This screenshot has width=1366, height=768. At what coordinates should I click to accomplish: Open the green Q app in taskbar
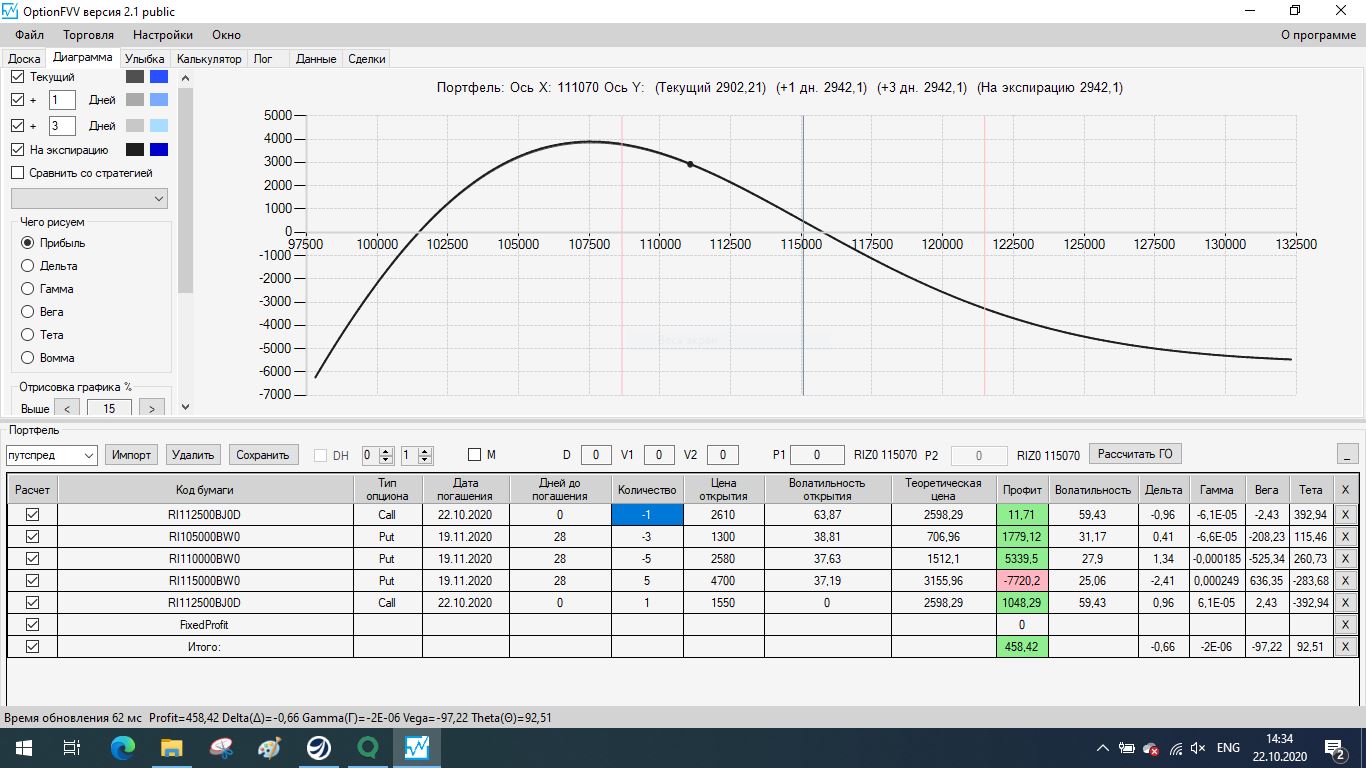click(368, 747)
